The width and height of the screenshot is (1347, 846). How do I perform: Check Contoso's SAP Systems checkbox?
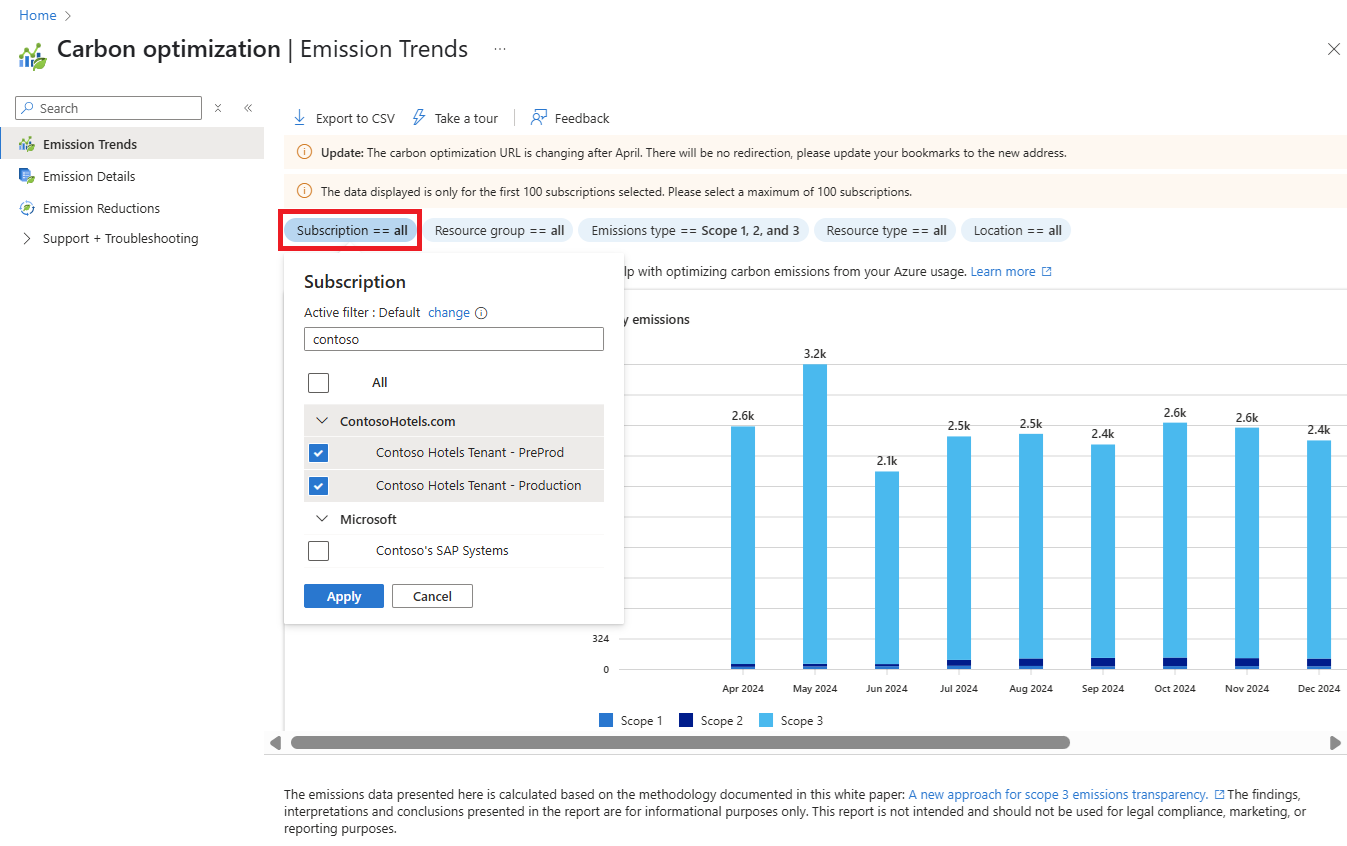[x=318, y=551]
